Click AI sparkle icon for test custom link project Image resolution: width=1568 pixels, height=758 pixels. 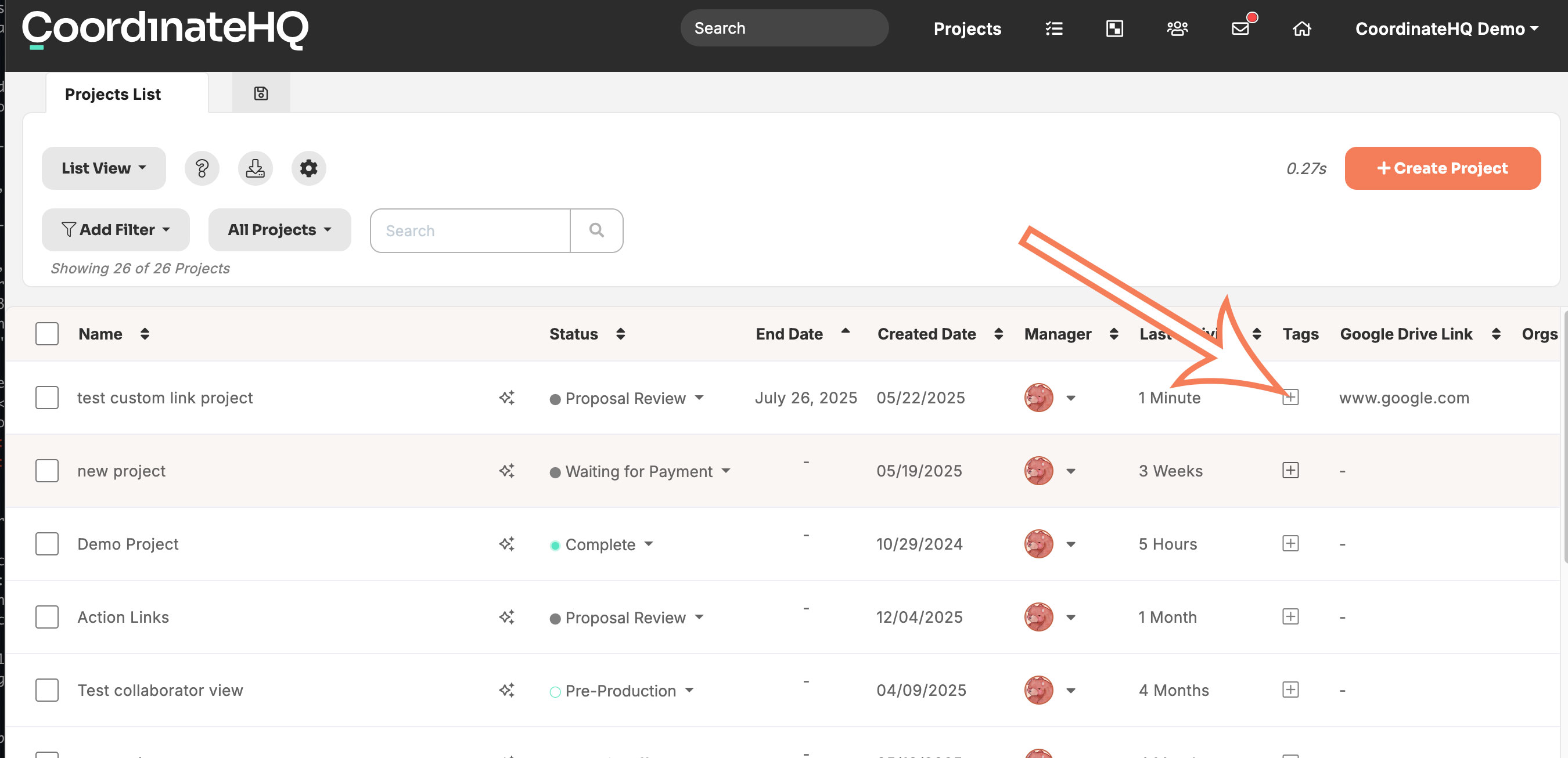click(507, 398)
